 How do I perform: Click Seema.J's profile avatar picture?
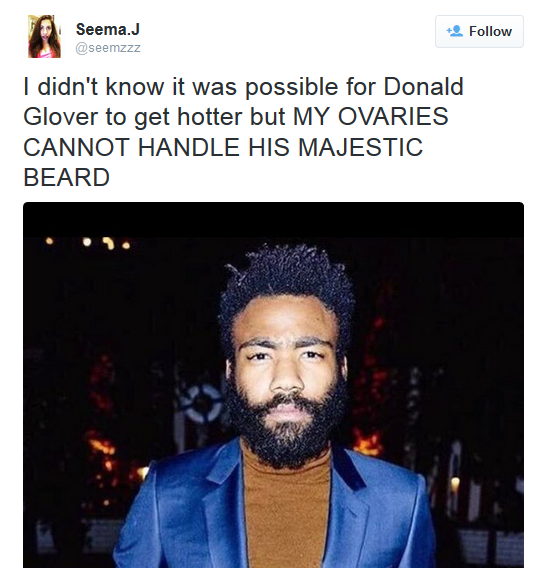44,36
